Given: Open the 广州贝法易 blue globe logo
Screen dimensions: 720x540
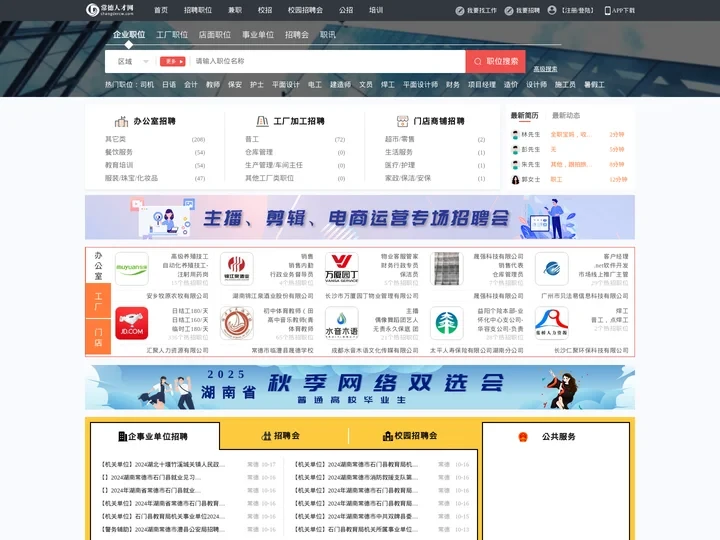Looking at the screenshot, I should [551, 269].
